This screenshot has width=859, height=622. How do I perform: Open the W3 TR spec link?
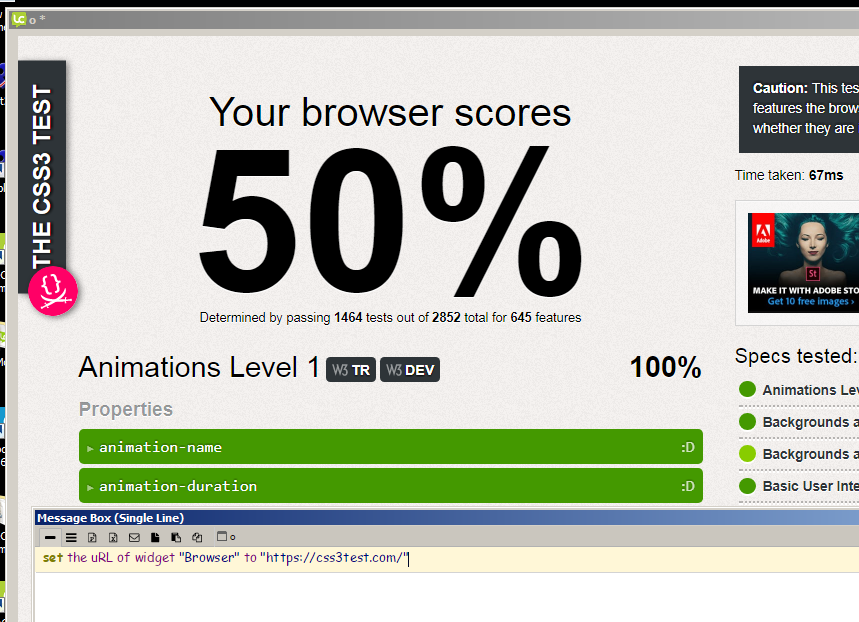(x=351, y=370)
